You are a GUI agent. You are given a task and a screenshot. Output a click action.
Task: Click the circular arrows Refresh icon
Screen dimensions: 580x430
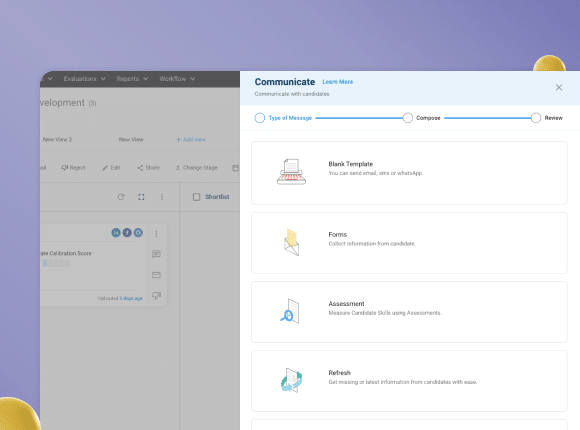pyautogui.click(x=291, y=380)
